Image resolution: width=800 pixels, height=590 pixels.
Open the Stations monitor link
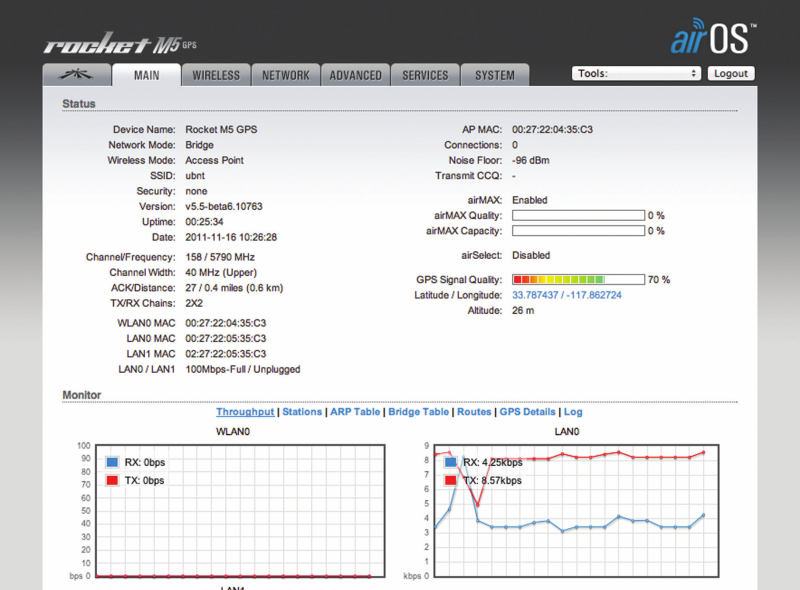coord(302,412)
